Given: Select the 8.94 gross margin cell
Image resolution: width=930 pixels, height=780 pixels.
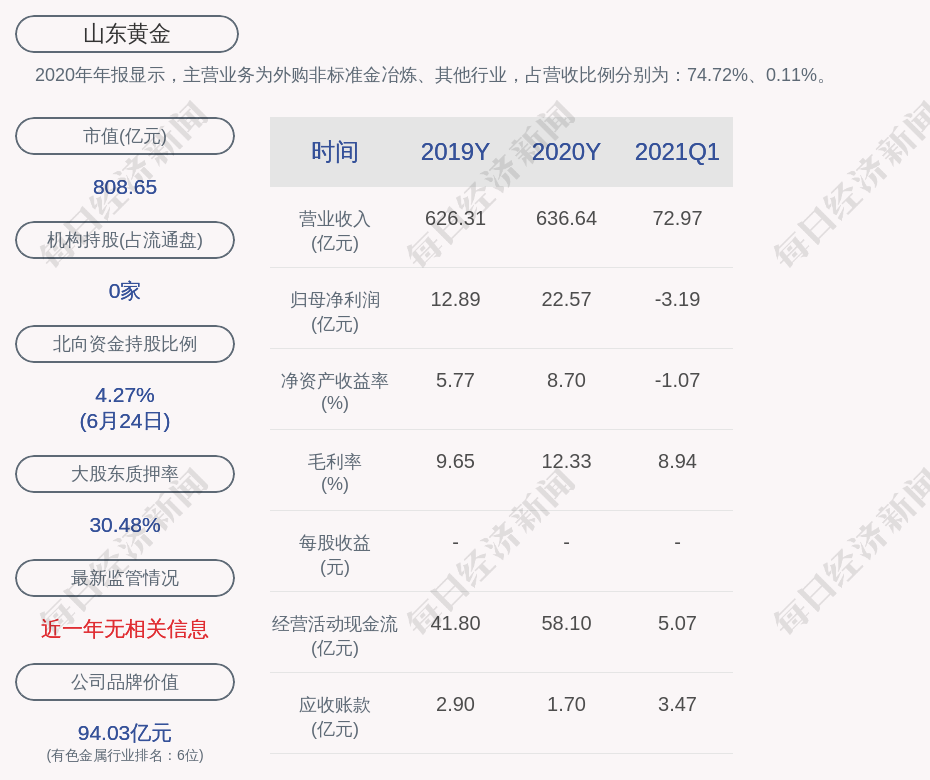Looking at the screenshot, I should pos(677,461).
